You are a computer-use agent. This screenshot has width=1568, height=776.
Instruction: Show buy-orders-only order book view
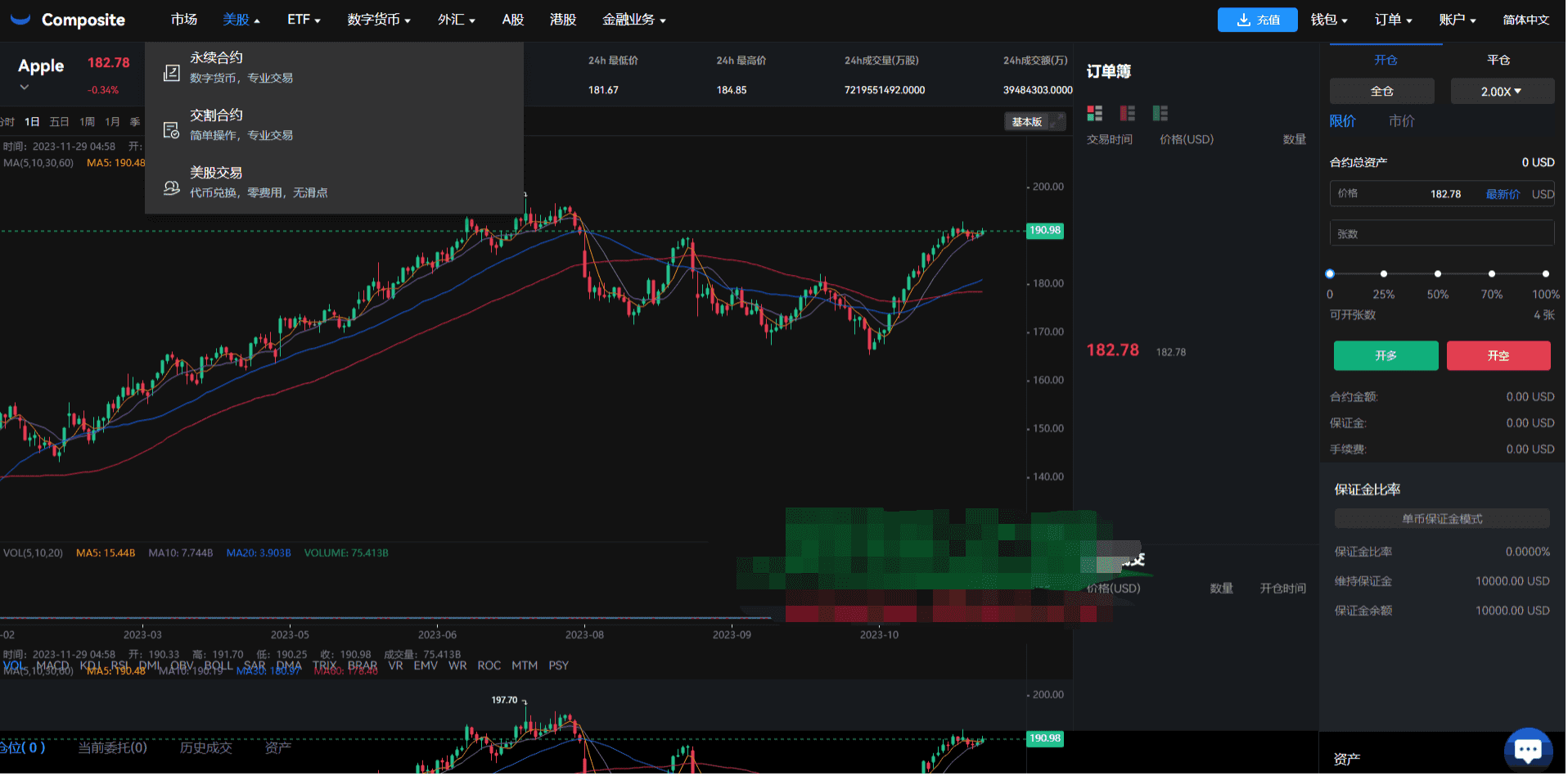(x=1161, y=114)
